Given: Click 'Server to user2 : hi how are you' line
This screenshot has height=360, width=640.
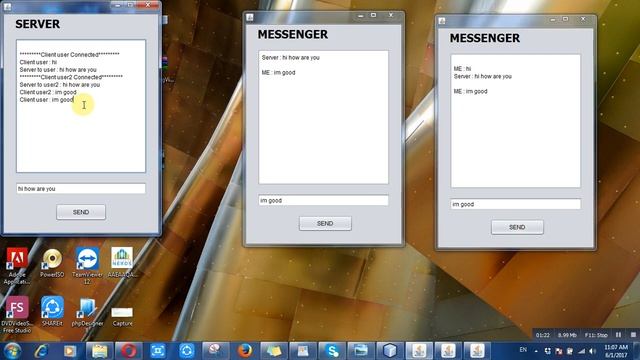Looking at the screenshot, I should (x=60, y=84).
